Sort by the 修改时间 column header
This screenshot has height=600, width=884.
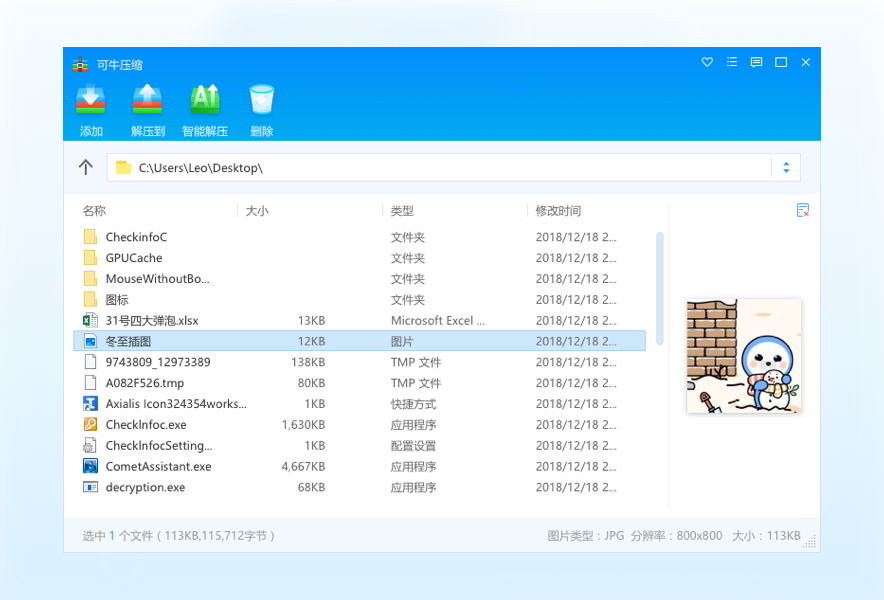pyautogui.click(x=559, y=211)
